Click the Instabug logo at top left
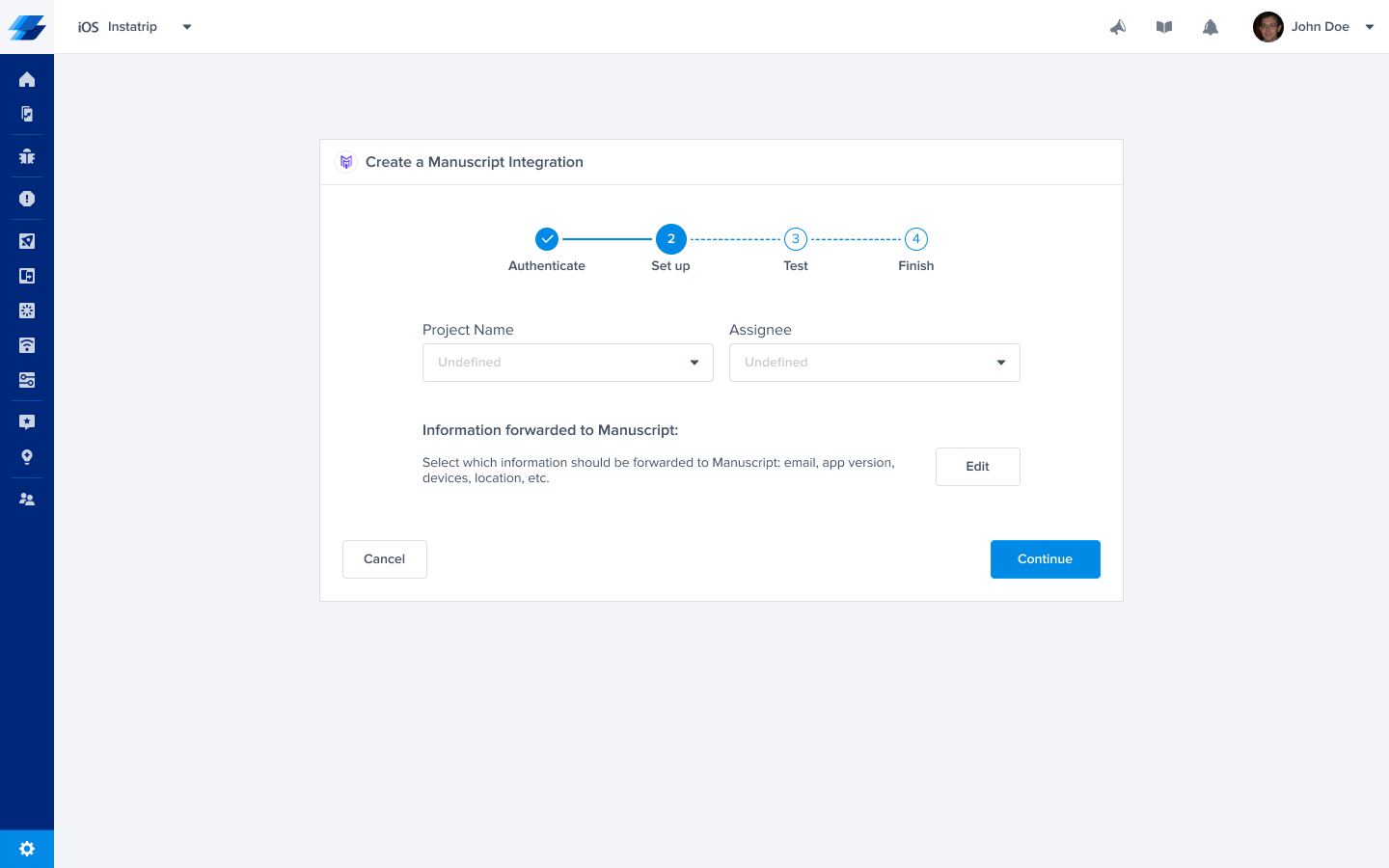Viewport: 1389px width, 868px height. (x=27, y=27)
